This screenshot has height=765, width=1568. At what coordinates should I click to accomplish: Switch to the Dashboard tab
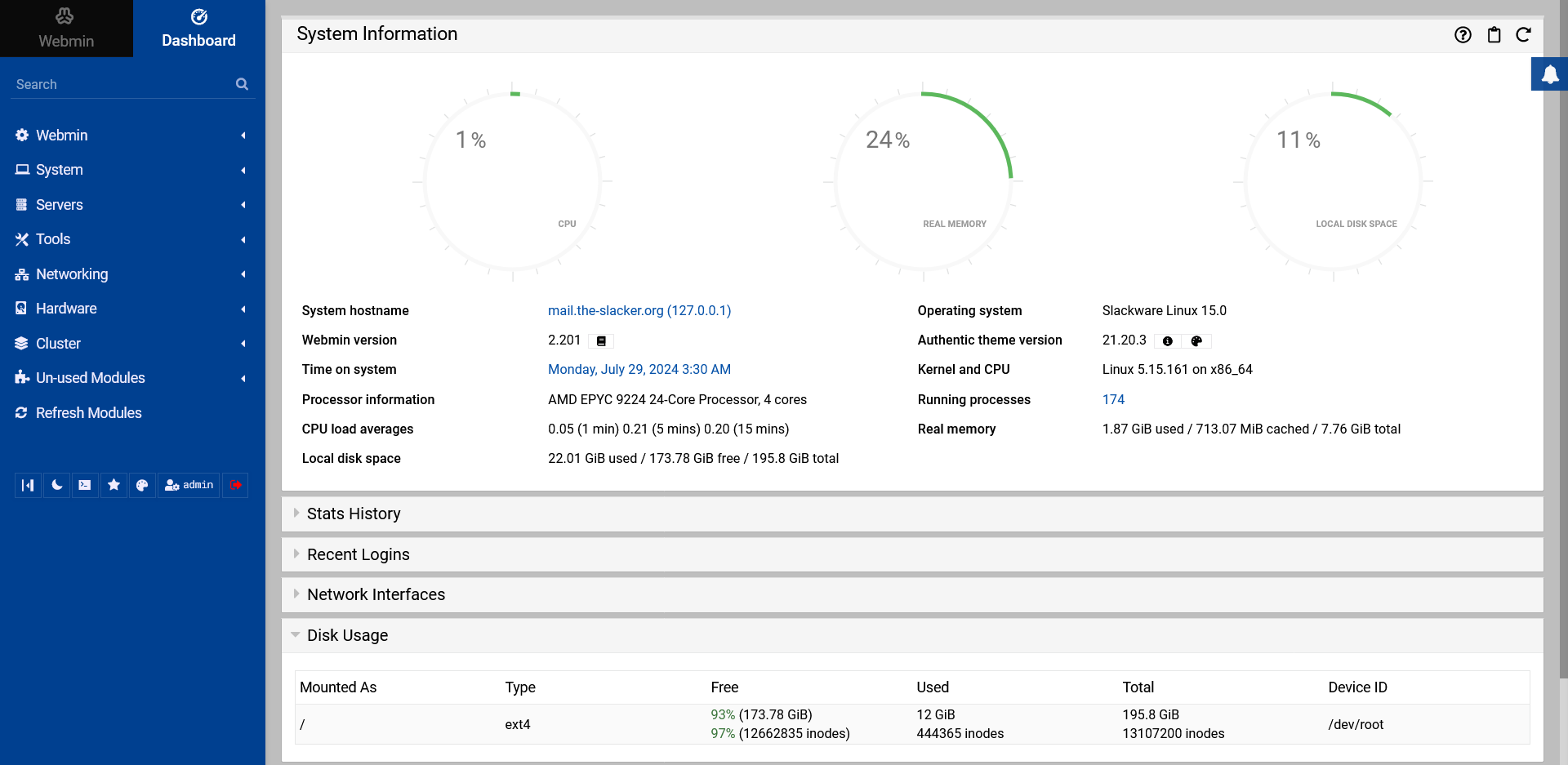[198, 29]
